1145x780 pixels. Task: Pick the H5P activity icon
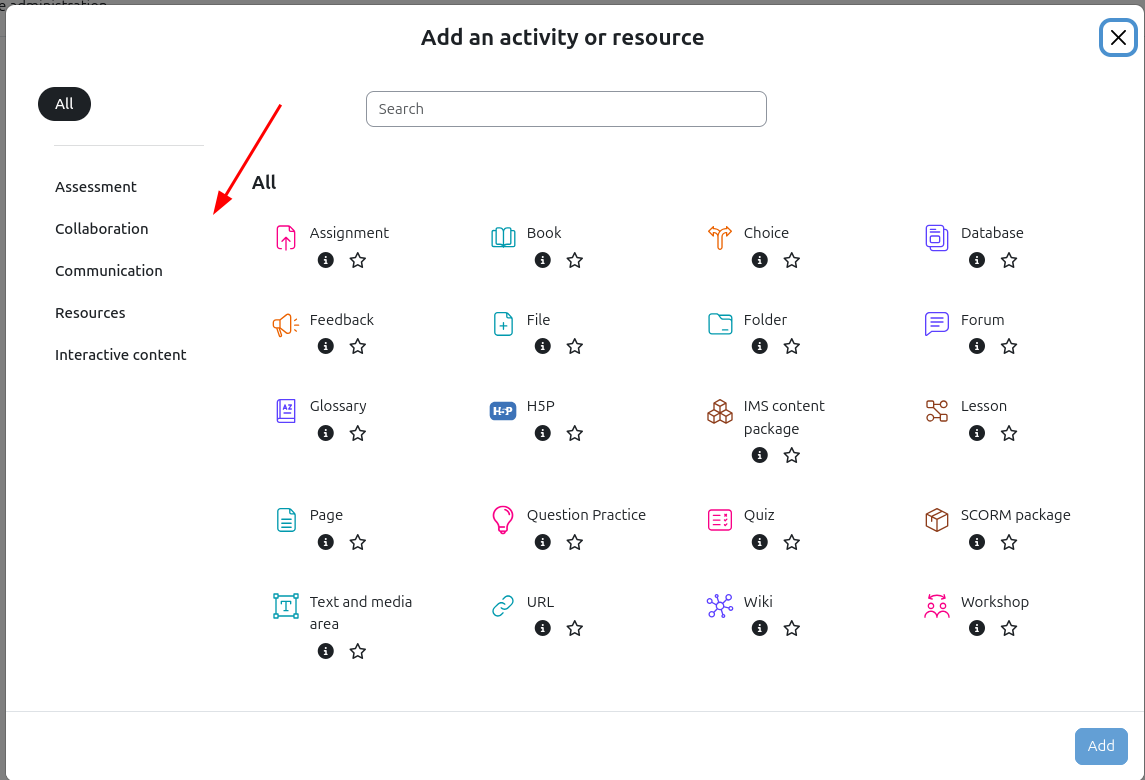(503, 411)
